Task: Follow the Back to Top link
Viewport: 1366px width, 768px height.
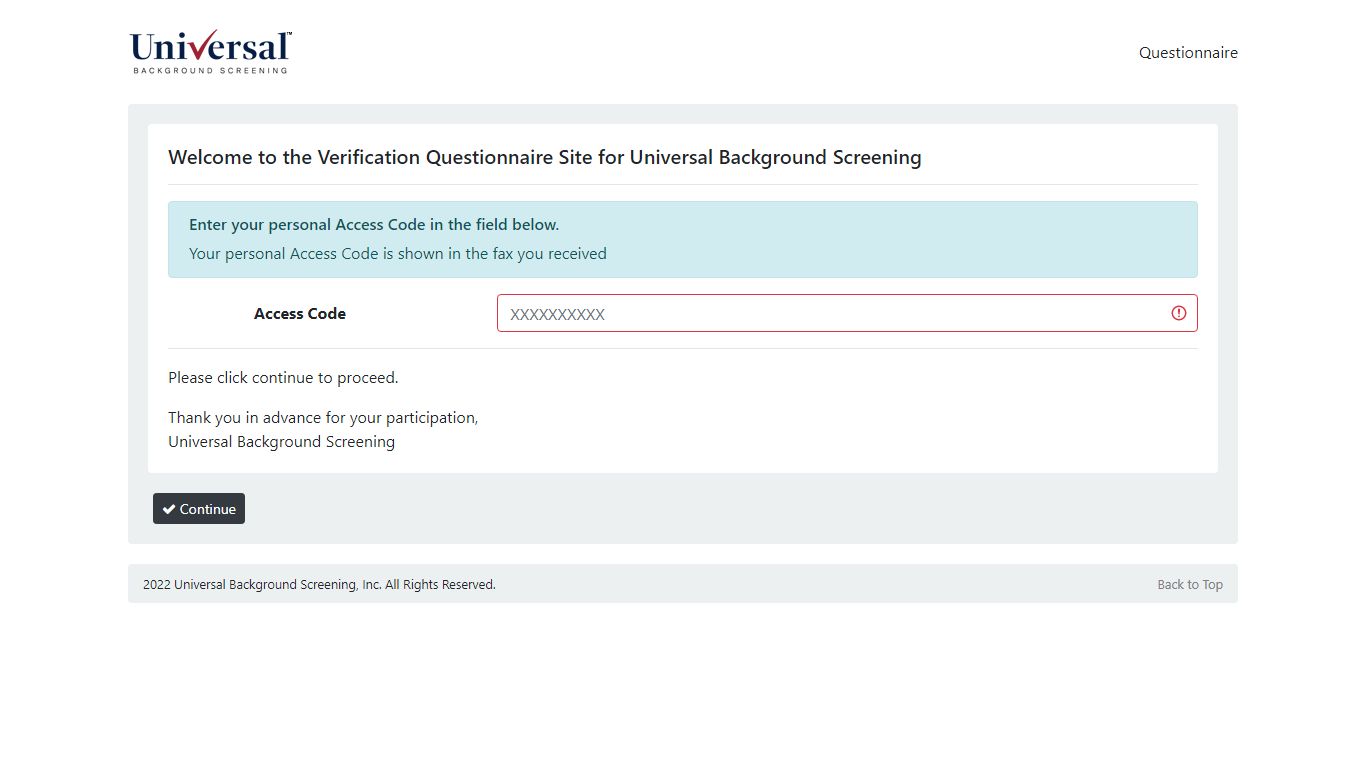Action: pyautogui.click(x=1190, y=585)
